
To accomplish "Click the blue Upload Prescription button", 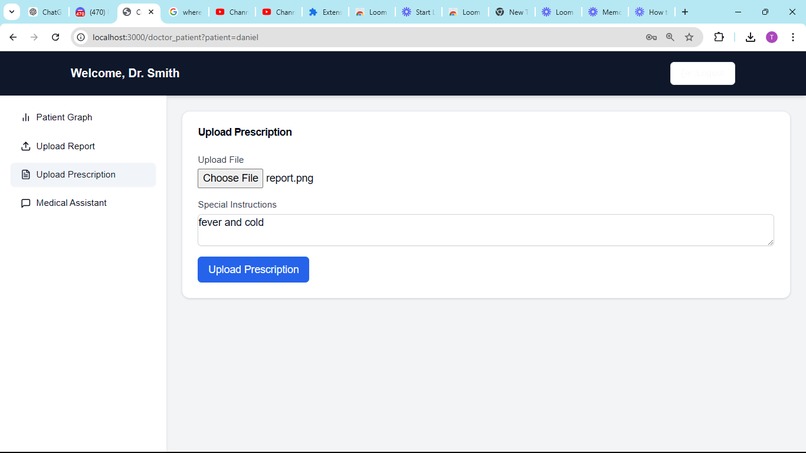I will click(253, 269).
